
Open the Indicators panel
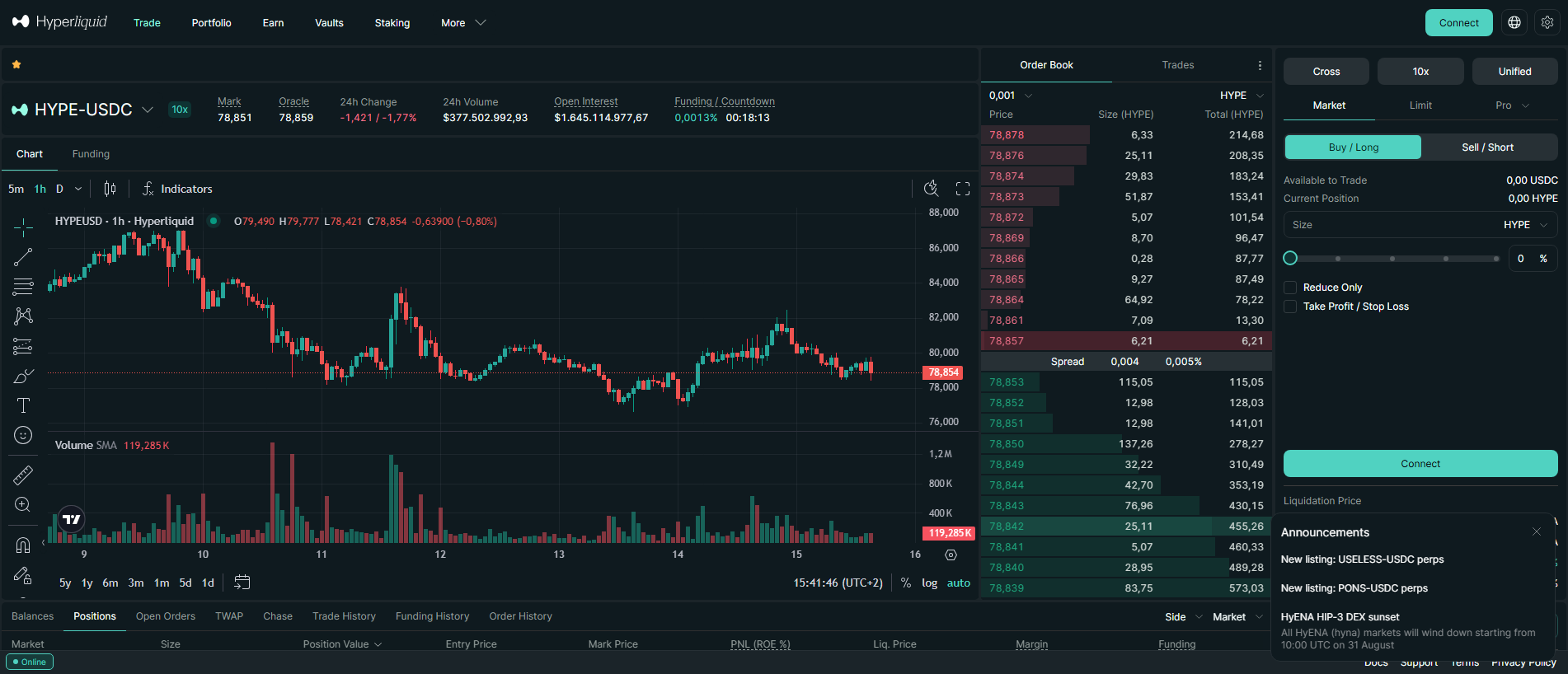click(177, 189)
